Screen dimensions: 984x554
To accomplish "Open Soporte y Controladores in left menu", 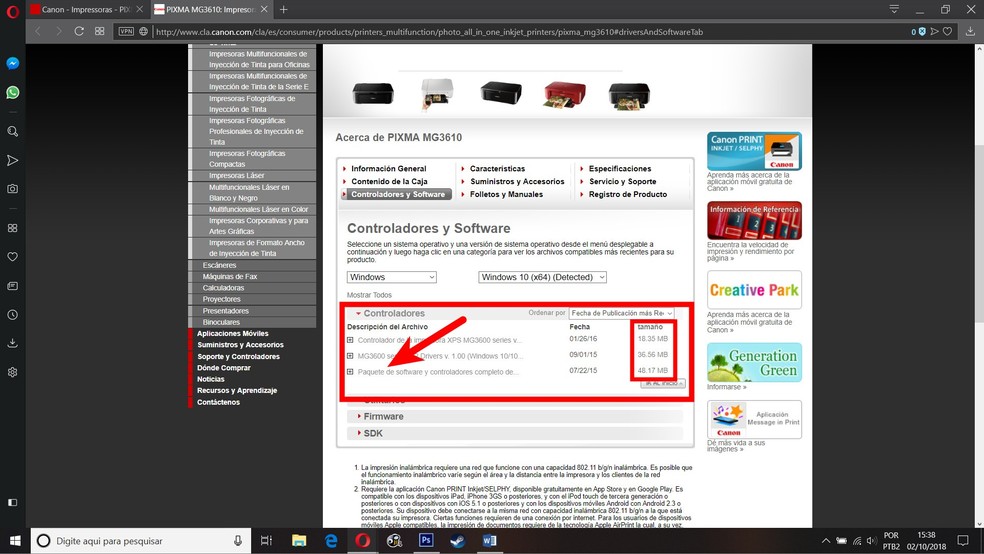I will [238, 356].
